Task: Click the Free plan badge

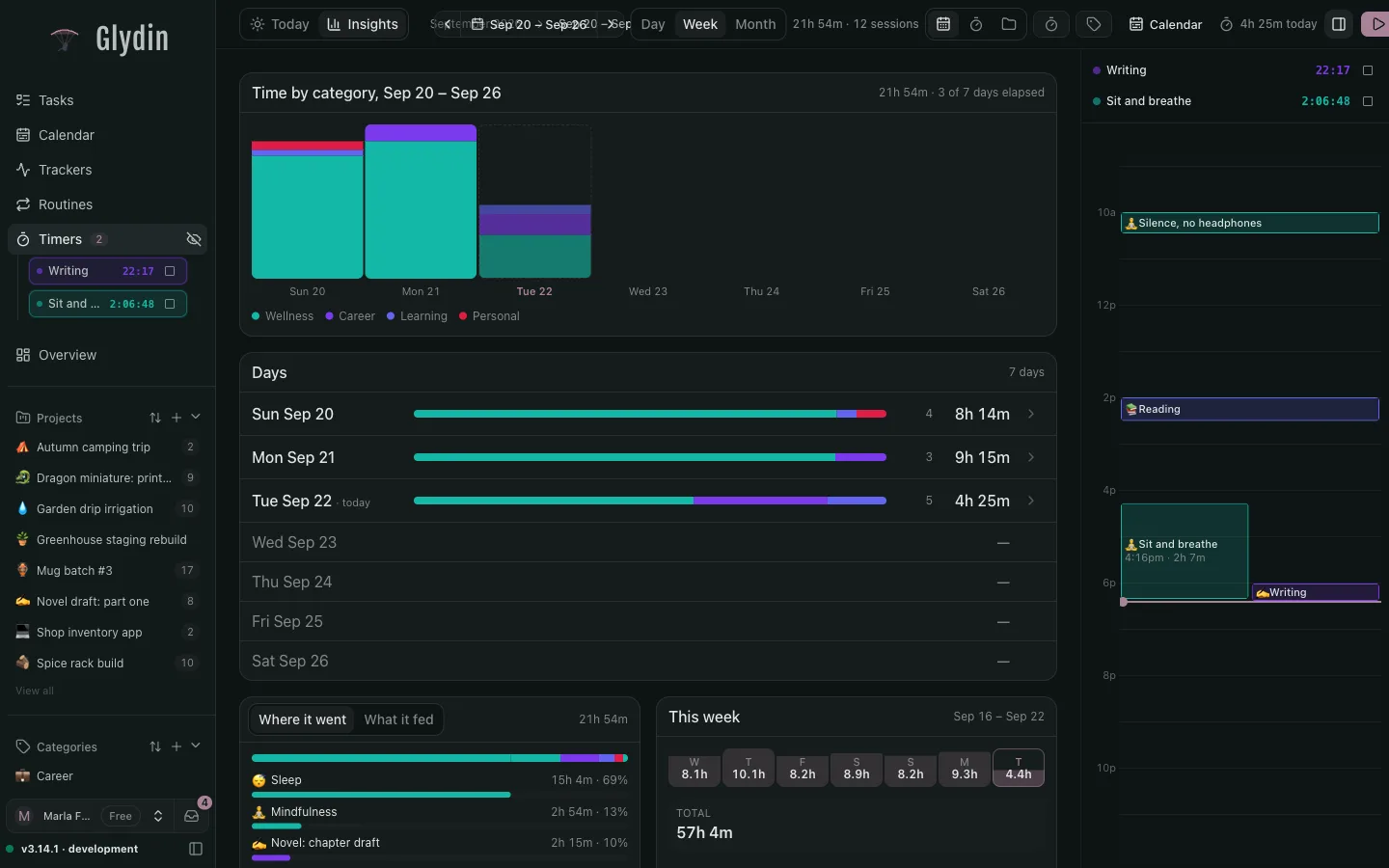Action: pyautogui.click(x=121, y=816)
